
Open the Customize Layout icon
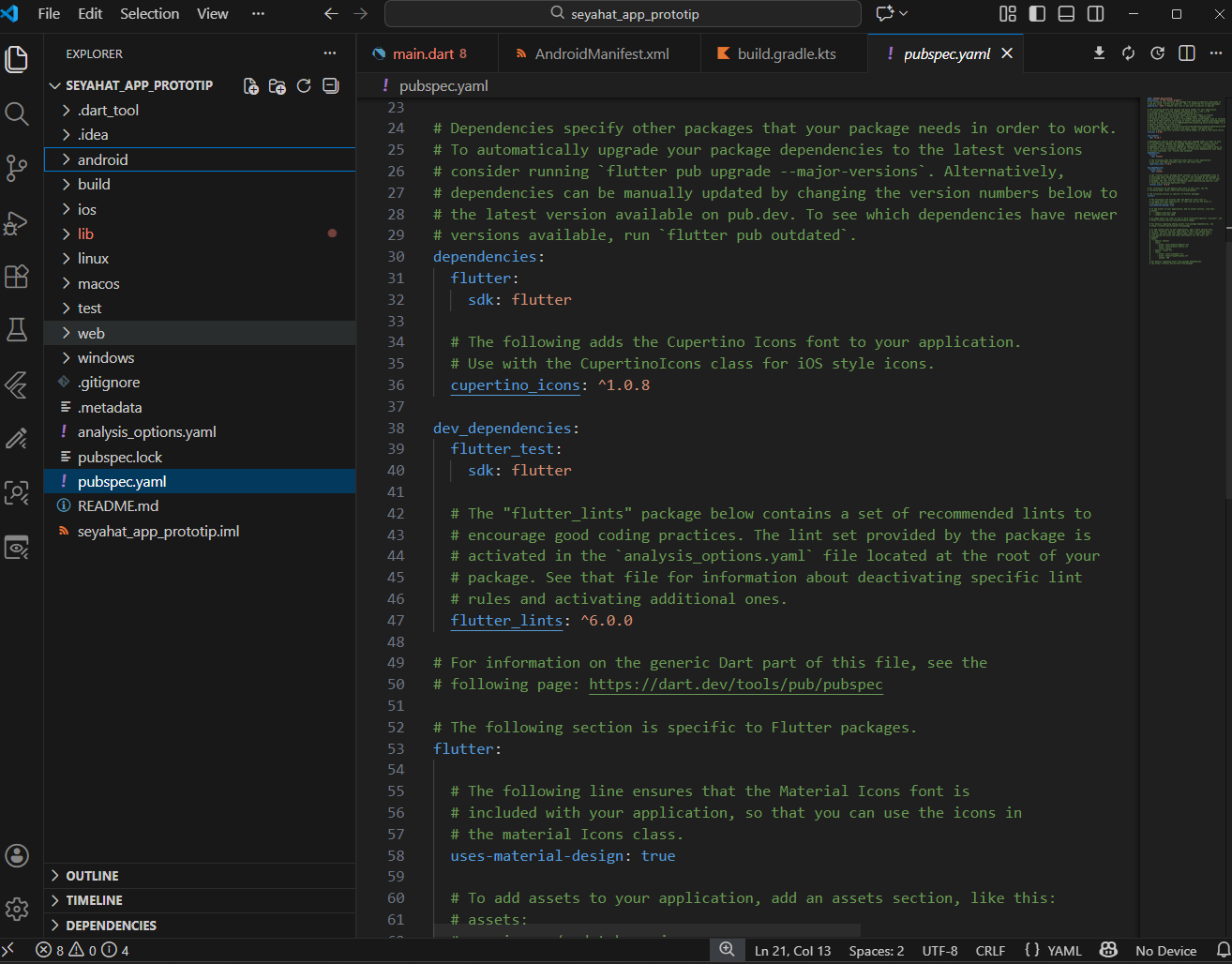click(x=1008, y=13)
